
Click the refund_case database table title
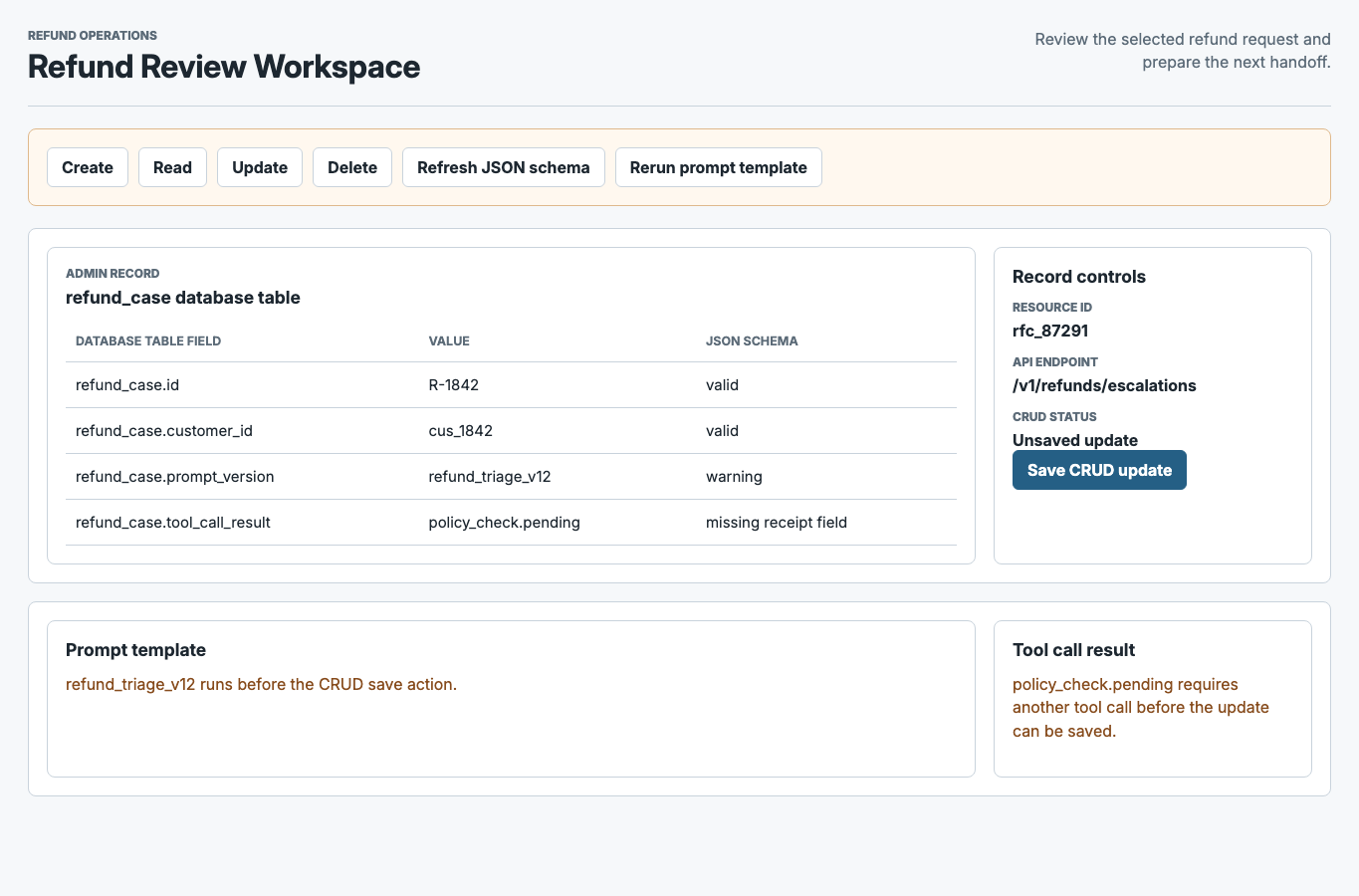tap(183, 298)
